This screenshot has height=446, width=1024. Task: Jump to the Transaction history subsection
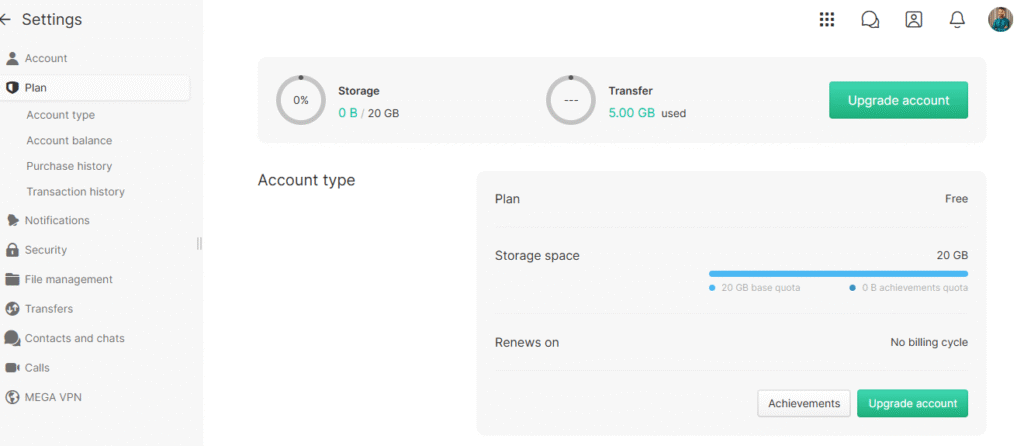(75, 191)
